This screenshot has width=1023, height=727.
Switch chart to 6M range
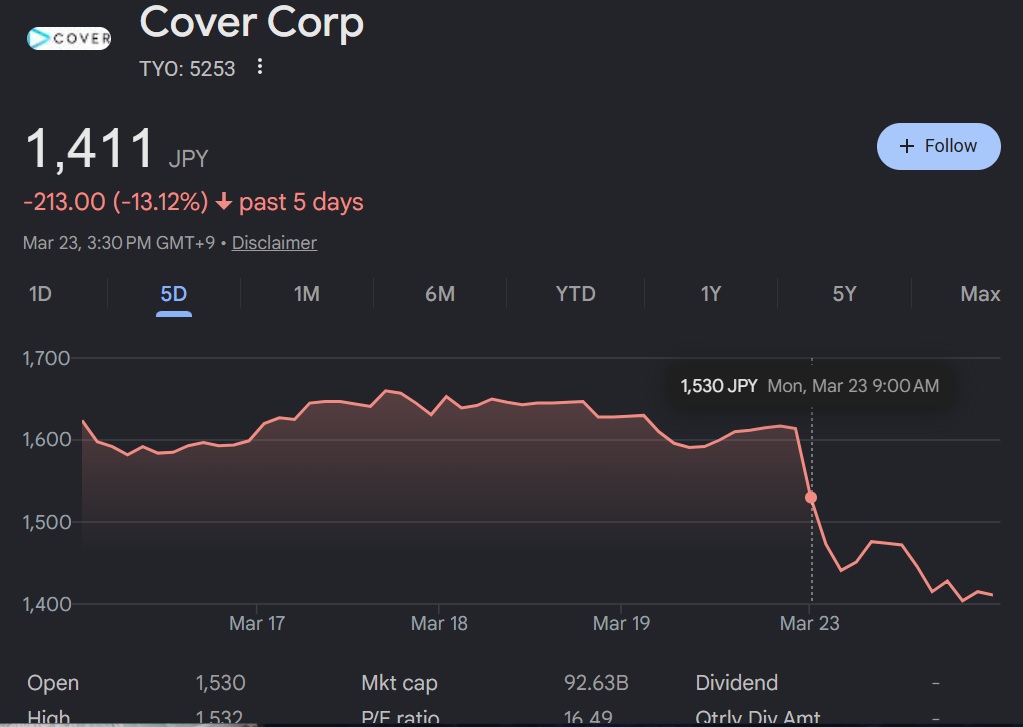point(440,294)
